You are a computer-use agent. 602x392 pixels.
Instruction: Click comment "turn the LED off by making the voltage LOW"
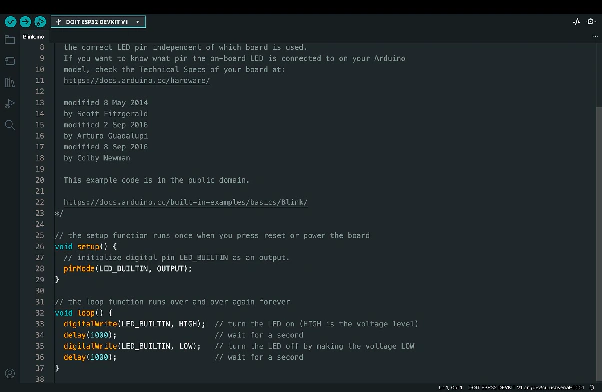pyautogui.click(x=314, y=346)
